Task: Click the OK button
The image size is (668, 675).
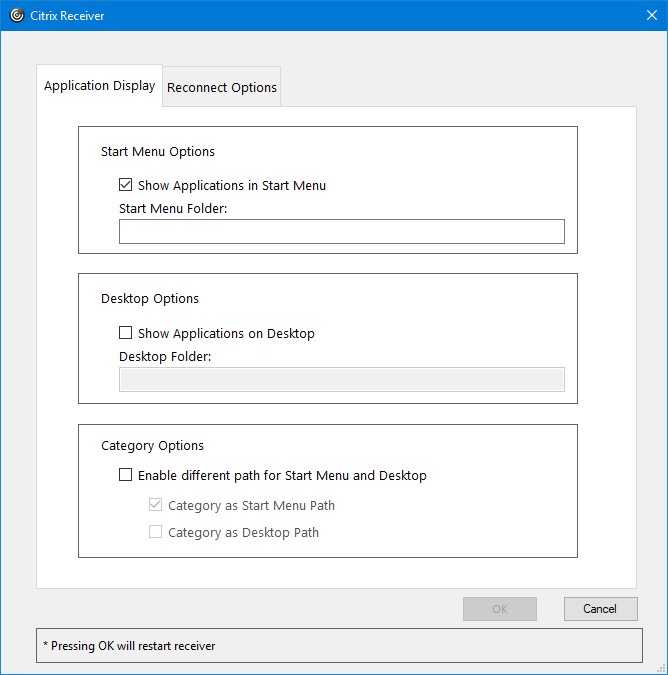Action: (500, 609)
